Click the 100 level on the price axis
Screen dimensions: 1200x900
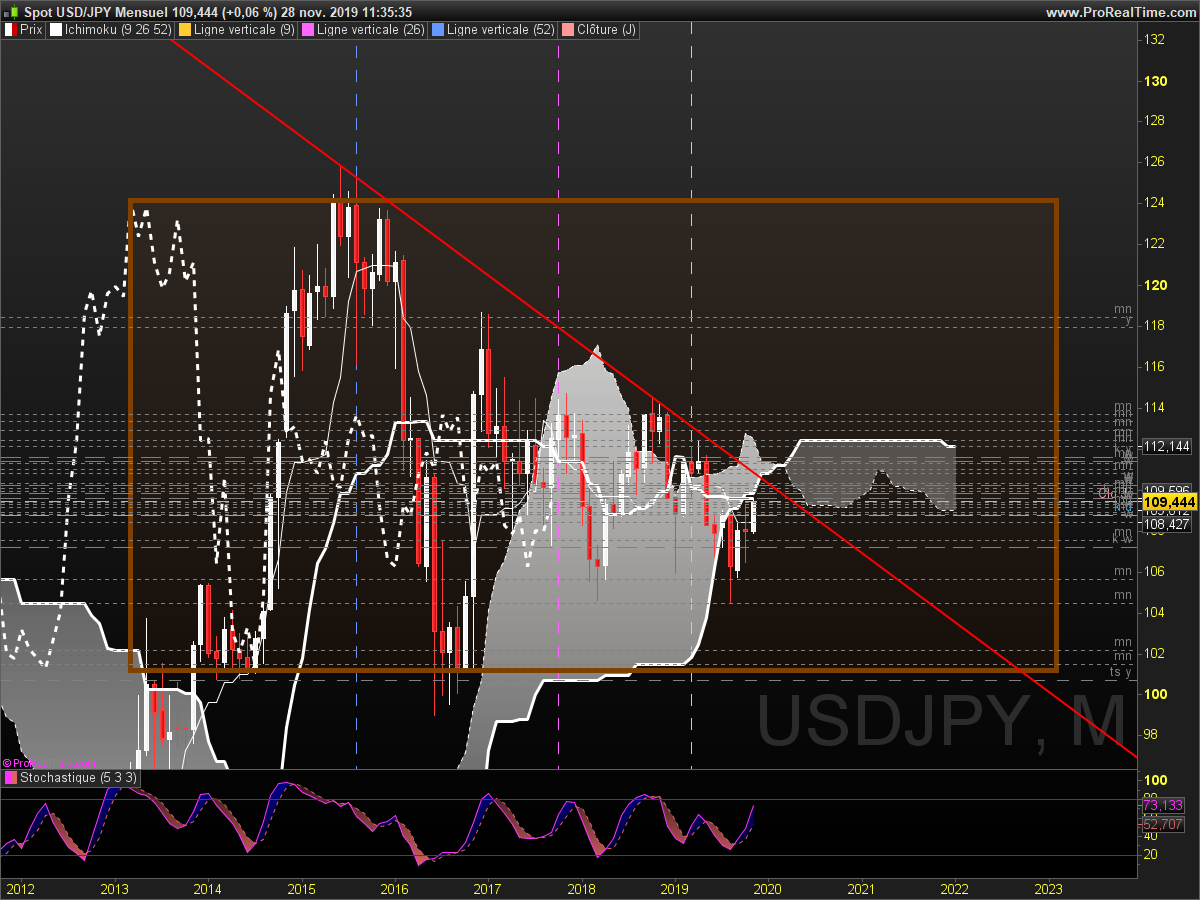[1155, 694]
